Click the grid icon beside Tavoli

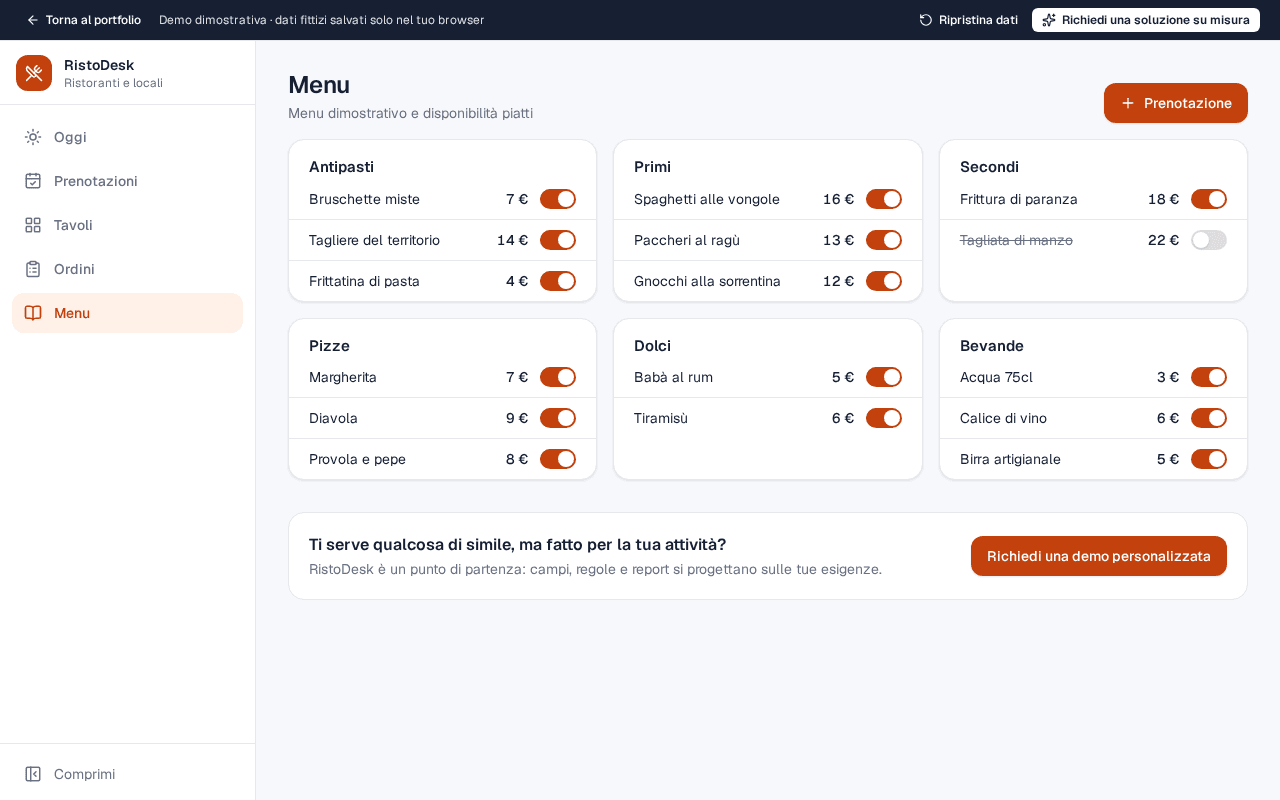pos(33,225)
